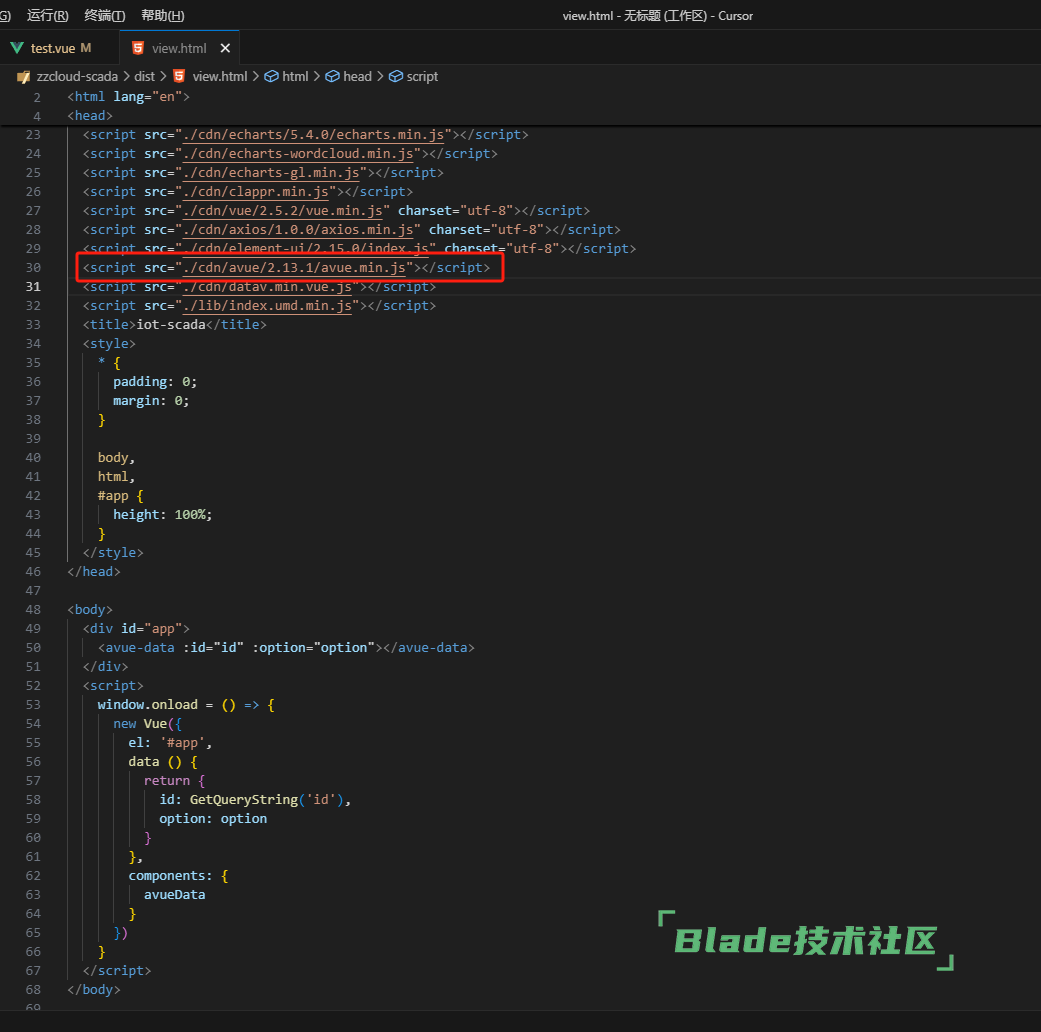Image resolution: width=1041 pixels, height=1032 pixels.
Task: Click the cube icon before head breadcrumb
Action: pos(332,76)
